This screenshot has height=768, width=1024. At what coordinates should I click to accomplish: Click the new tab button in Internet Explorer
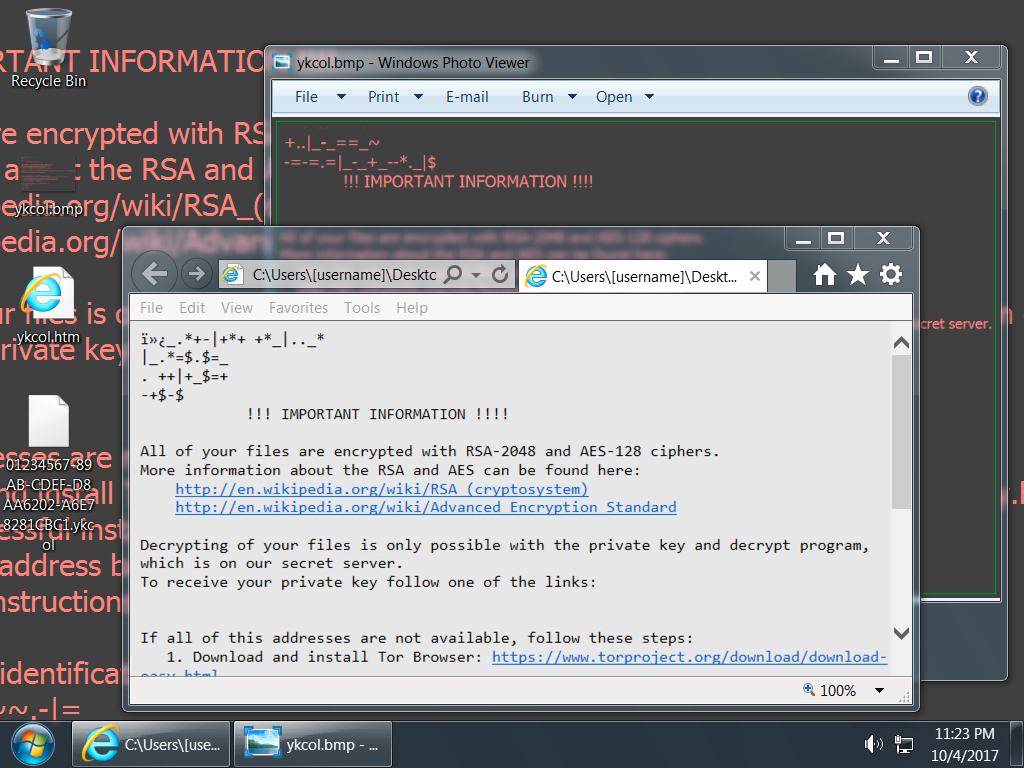coord(782,276)
